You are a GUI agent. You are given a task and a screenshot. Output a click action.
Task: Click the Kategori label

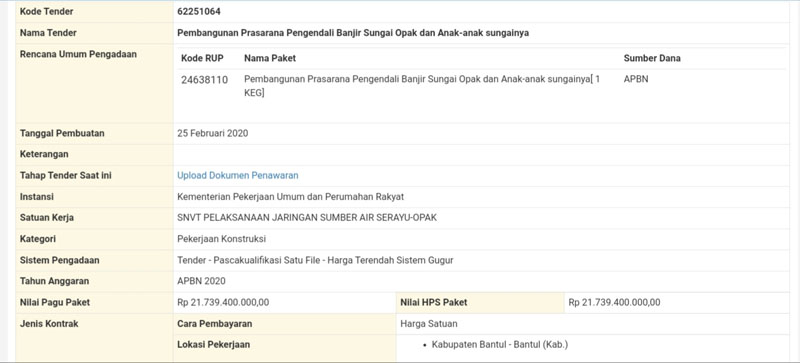point(38,239)
